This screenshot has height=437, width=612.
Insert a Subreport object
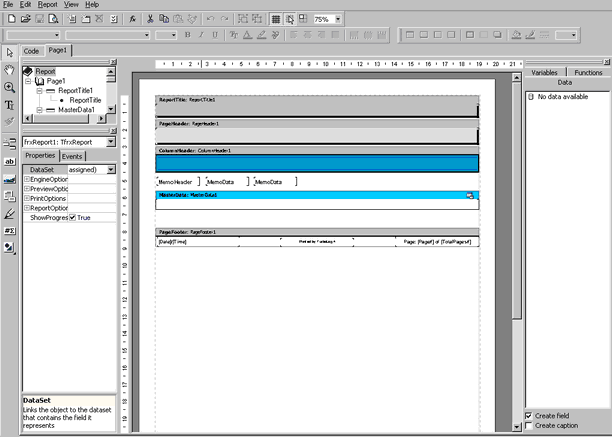tap(10, 196)
